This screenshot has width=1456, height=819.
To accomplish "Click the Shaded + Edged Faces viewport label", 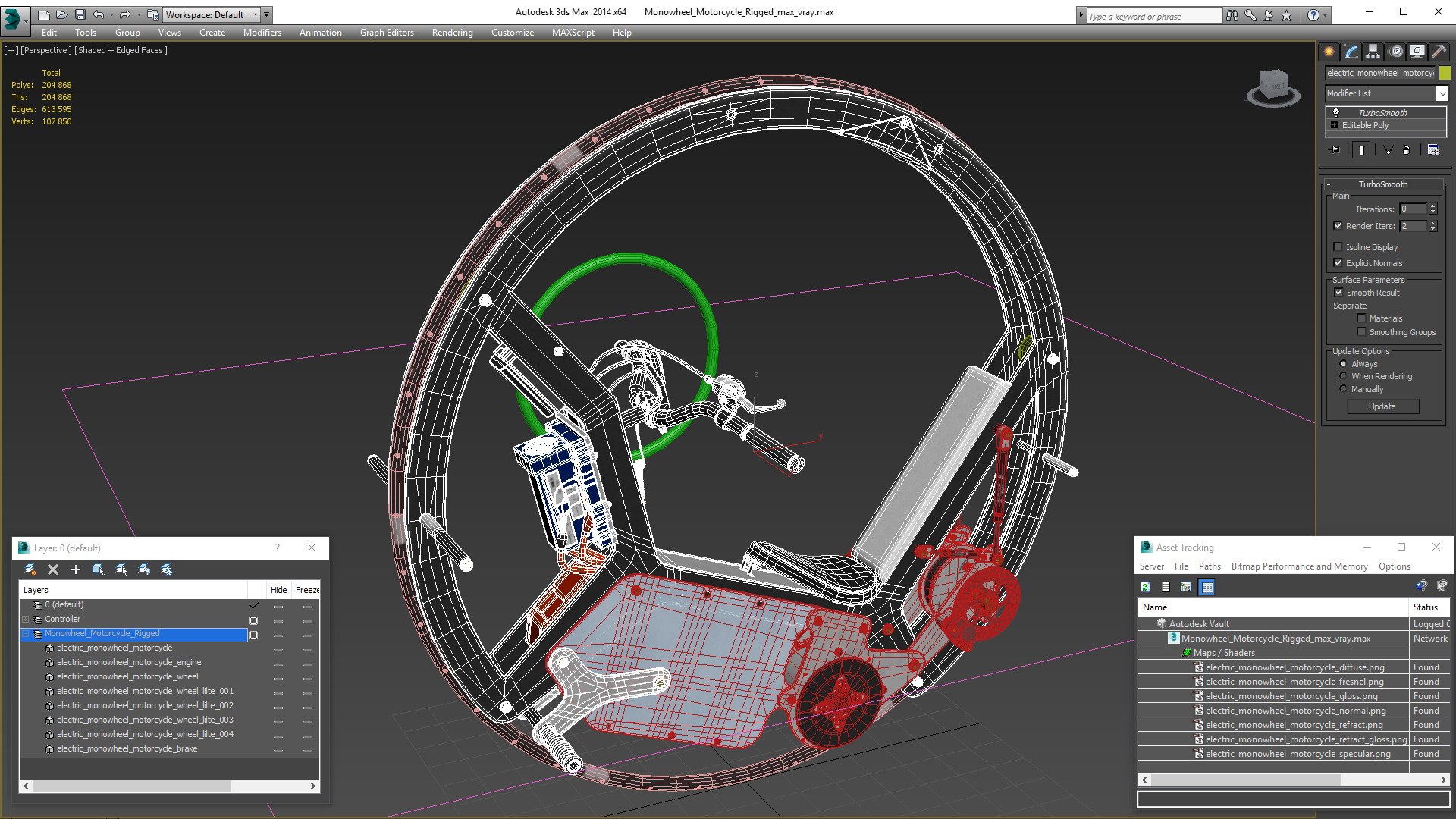I will (x=121, y=50).
